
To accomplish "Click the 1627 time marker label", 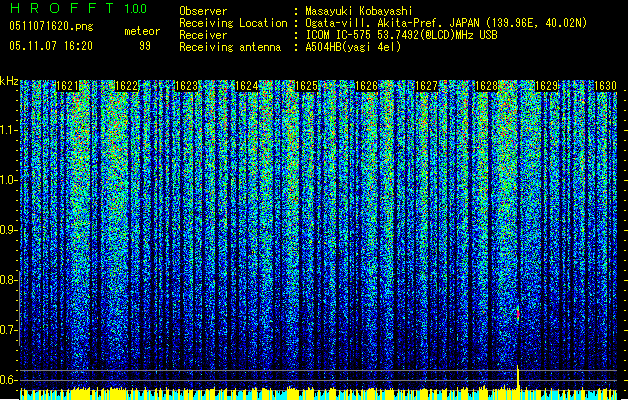I will click(426, 86).
